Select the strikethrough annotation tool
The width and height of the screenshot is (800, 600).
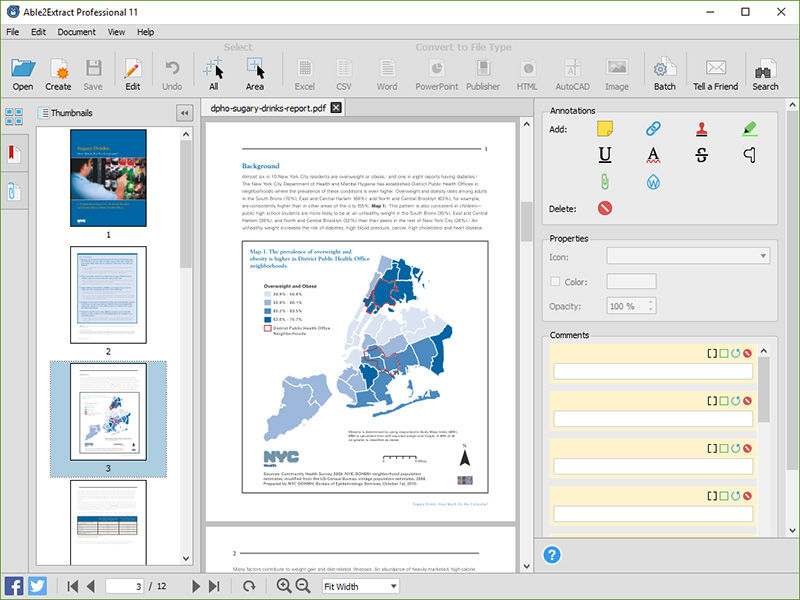[702, 155]
